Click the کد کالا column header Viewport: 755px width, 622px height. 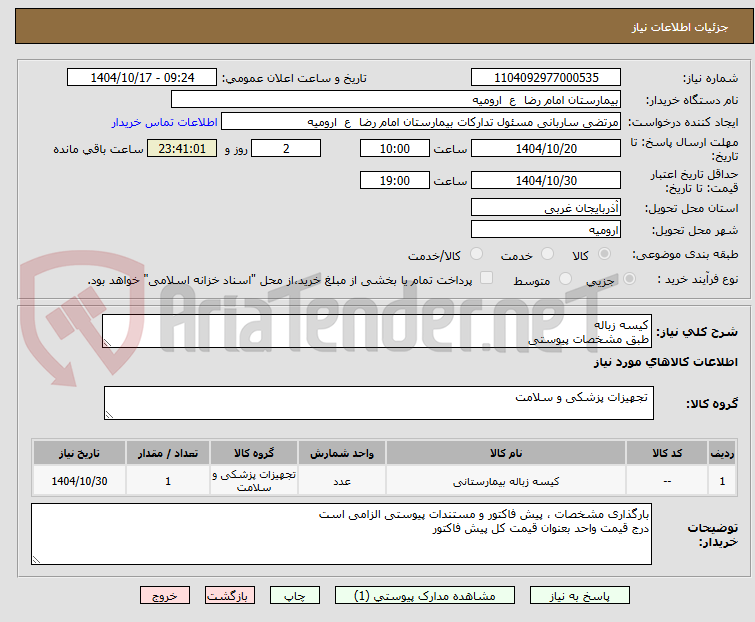tap(667, 453)
